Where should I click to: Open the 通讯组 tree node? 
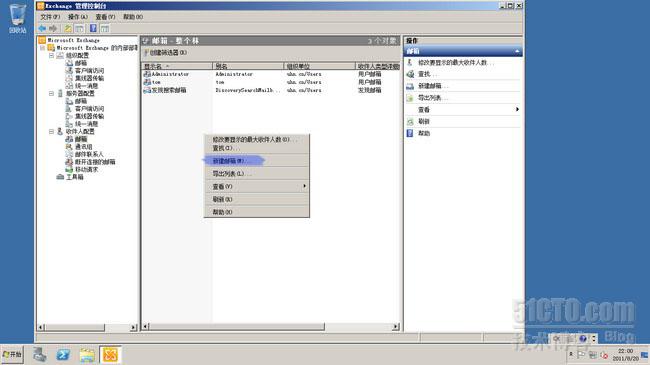pyautogui.click(x=83, y=147)
